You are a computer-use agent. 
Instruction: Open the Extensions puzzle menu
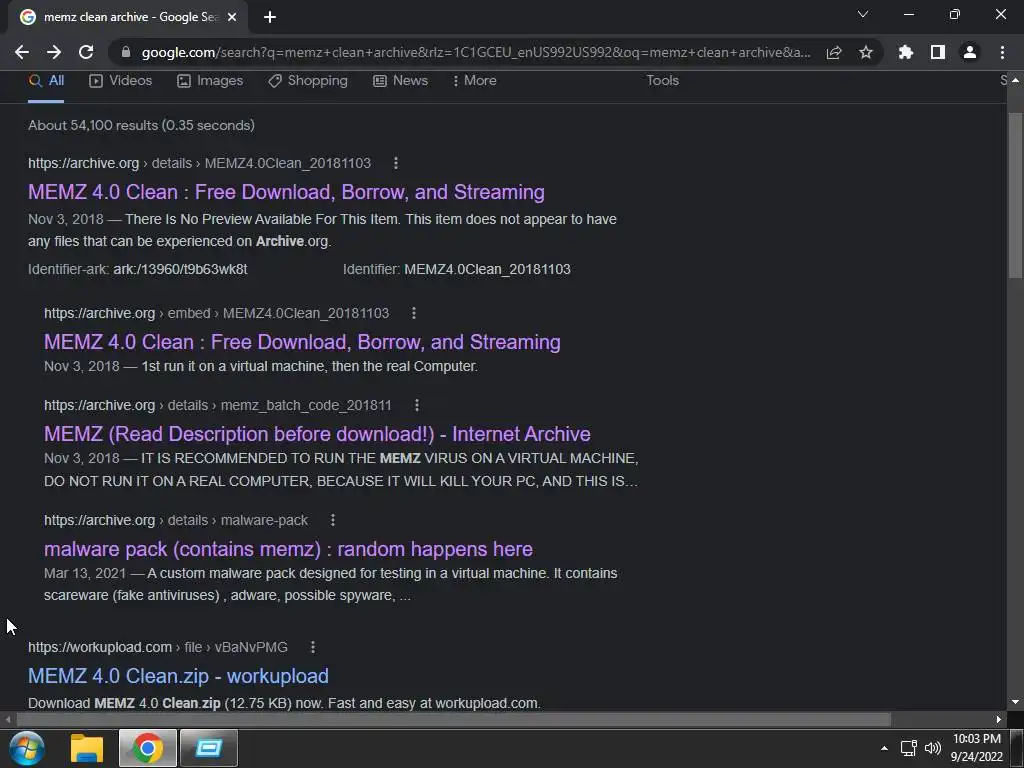pyautogui.click(x=906, y=52)
